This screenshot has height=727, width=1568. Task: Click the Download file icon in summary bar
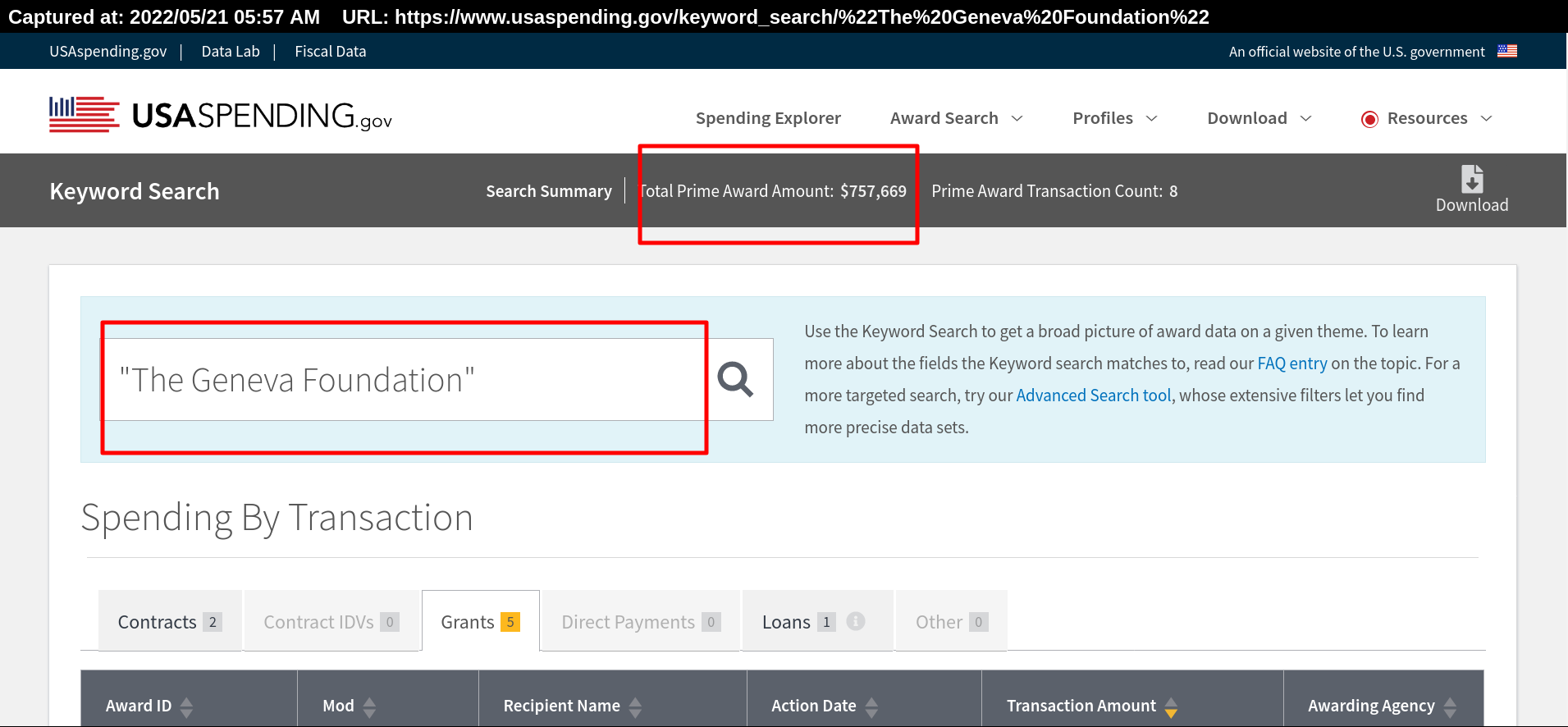(x=1472, y=179)
